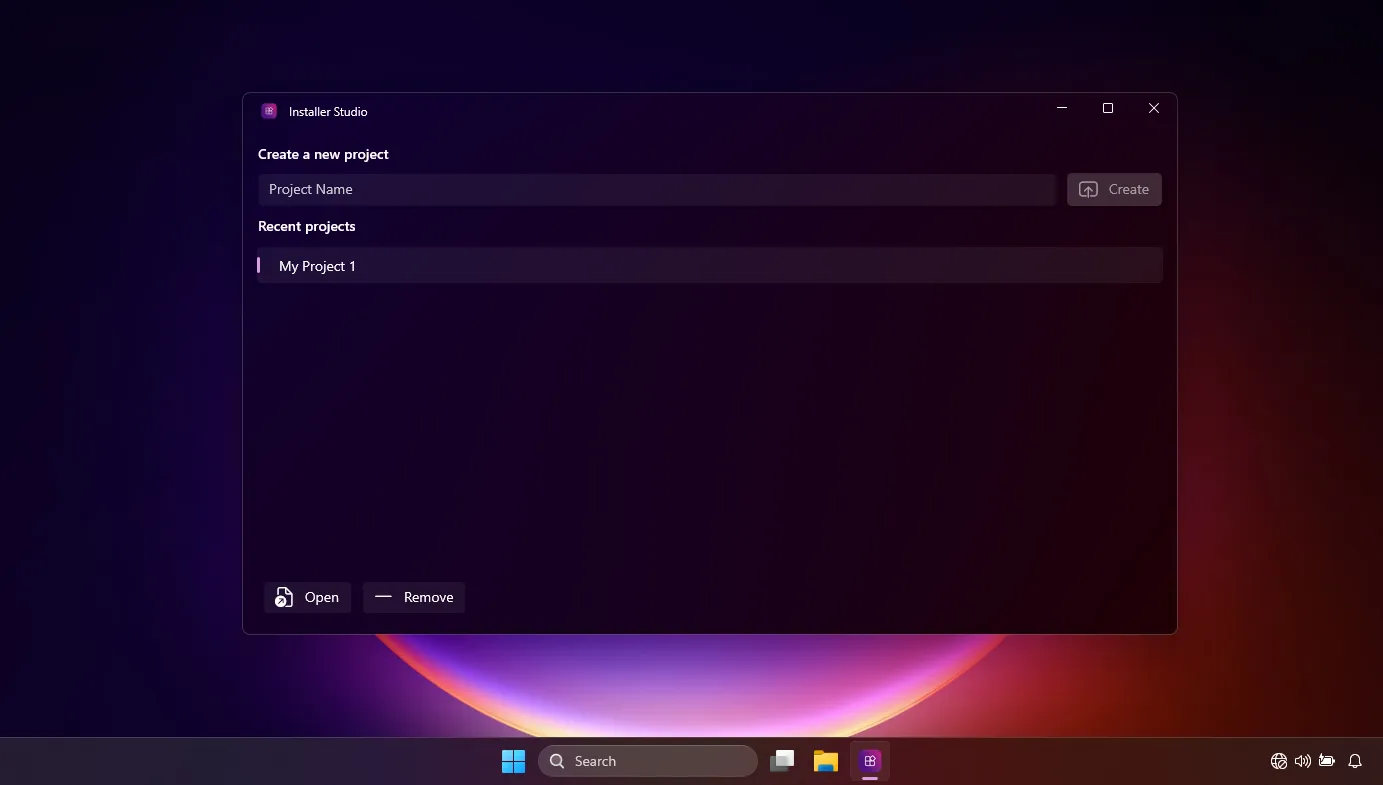Viewport: 1383px width, 785px height.
Task: Click the Installer Studio icon in the title bar
Action: pyautogui.click(x=269, y=111)
